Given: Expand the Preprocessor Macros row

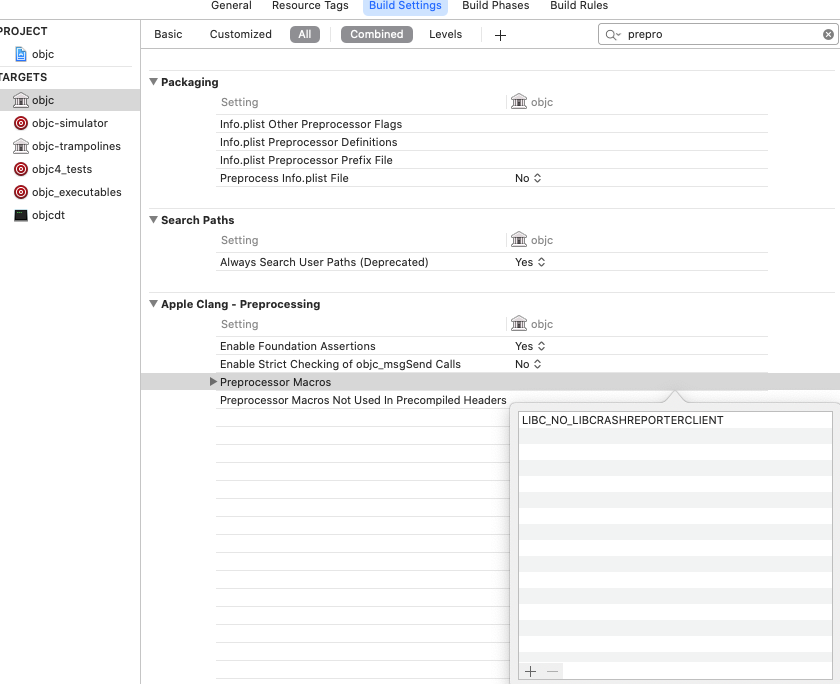Looking at the screenshot, I should [213, 382].
